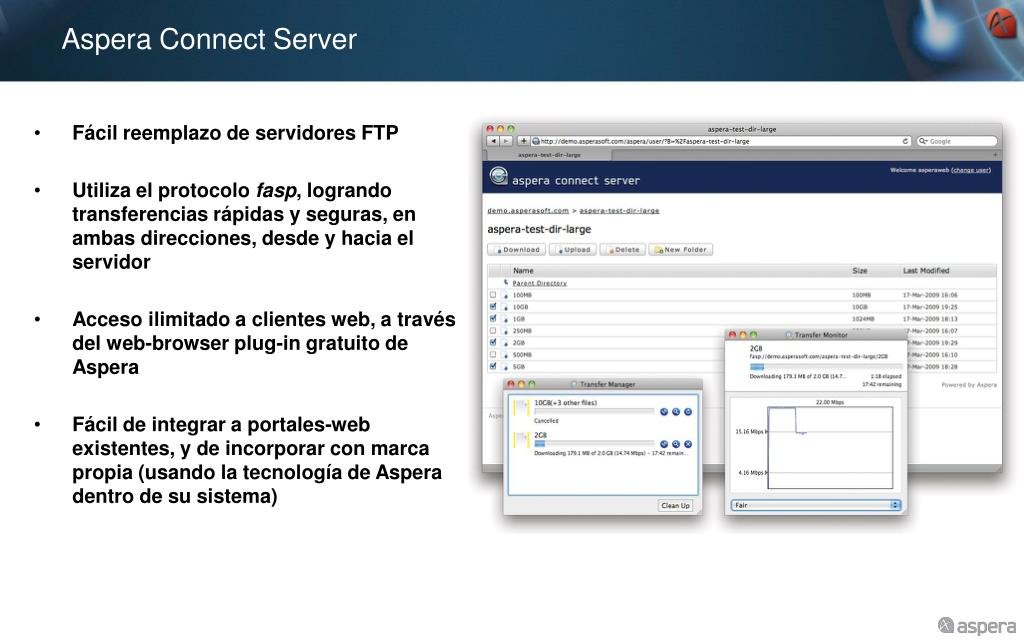Untick the checkbox for the 2GB file
The width and height of the screenshot is (1024, 640).
(493, 342)
